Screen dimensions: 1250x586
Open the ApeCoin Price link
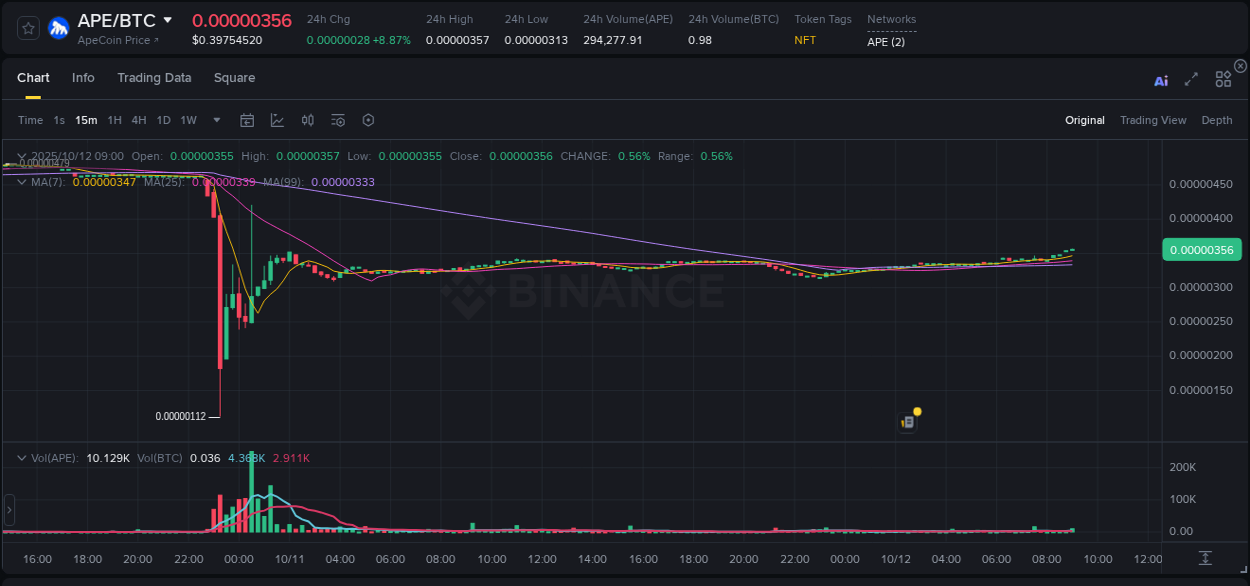(x=115, y=40)
